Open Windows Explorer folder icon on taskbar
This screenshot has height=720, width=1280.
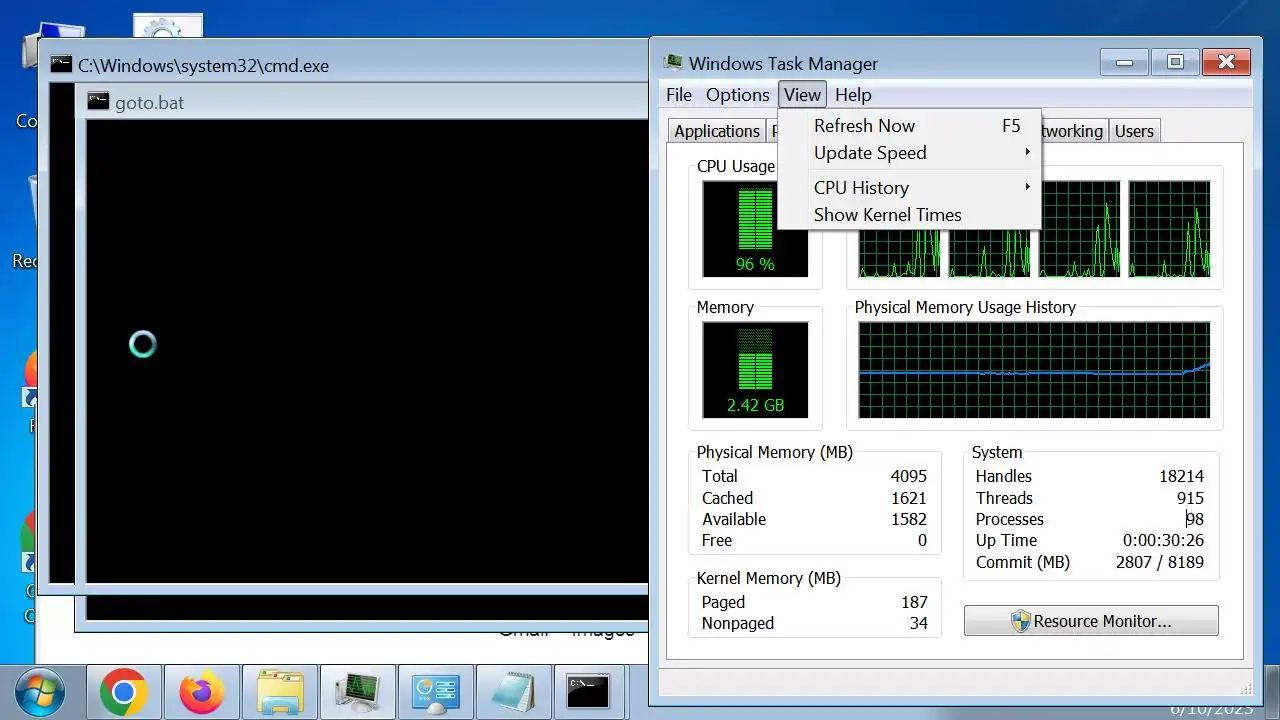point(280,692)
